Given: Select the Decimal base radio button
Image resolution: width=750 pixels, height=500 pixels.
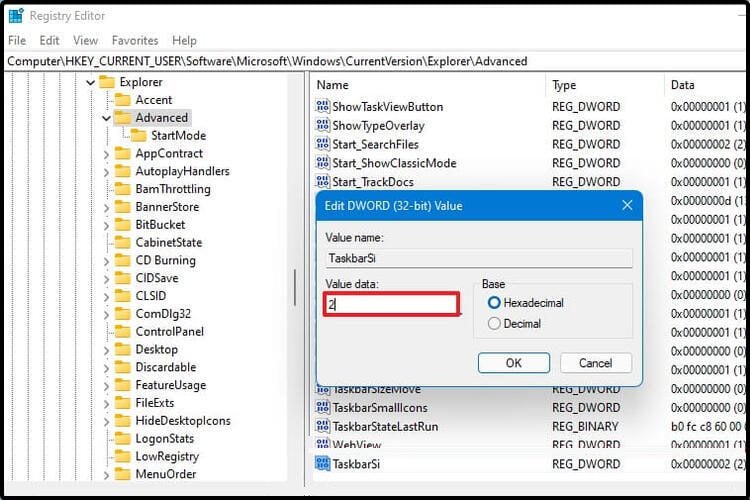Looking at the screenshot, I should click(x=494, y=323).
